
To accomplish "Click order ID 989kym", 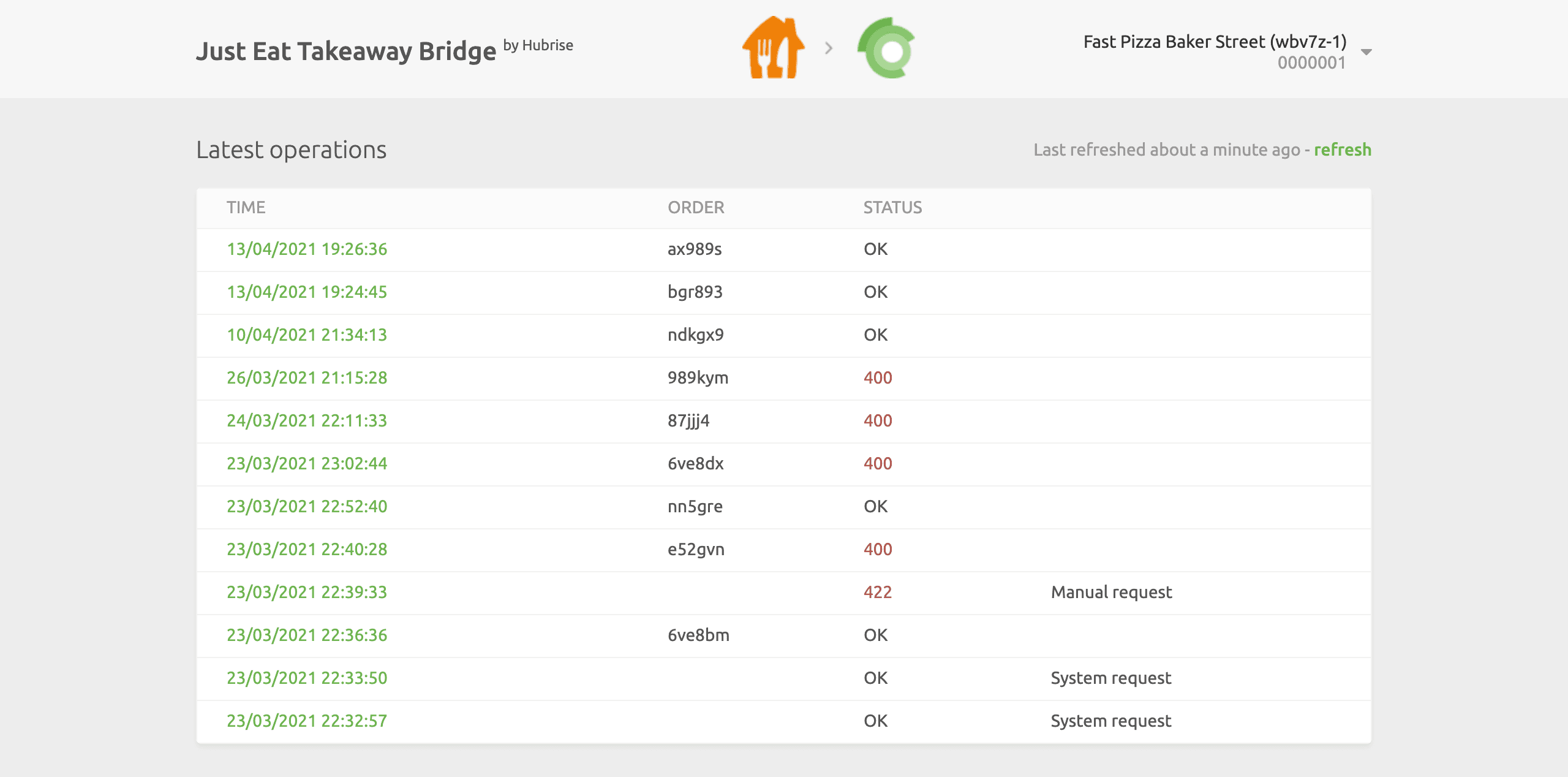I will click(x=698, y=377).
